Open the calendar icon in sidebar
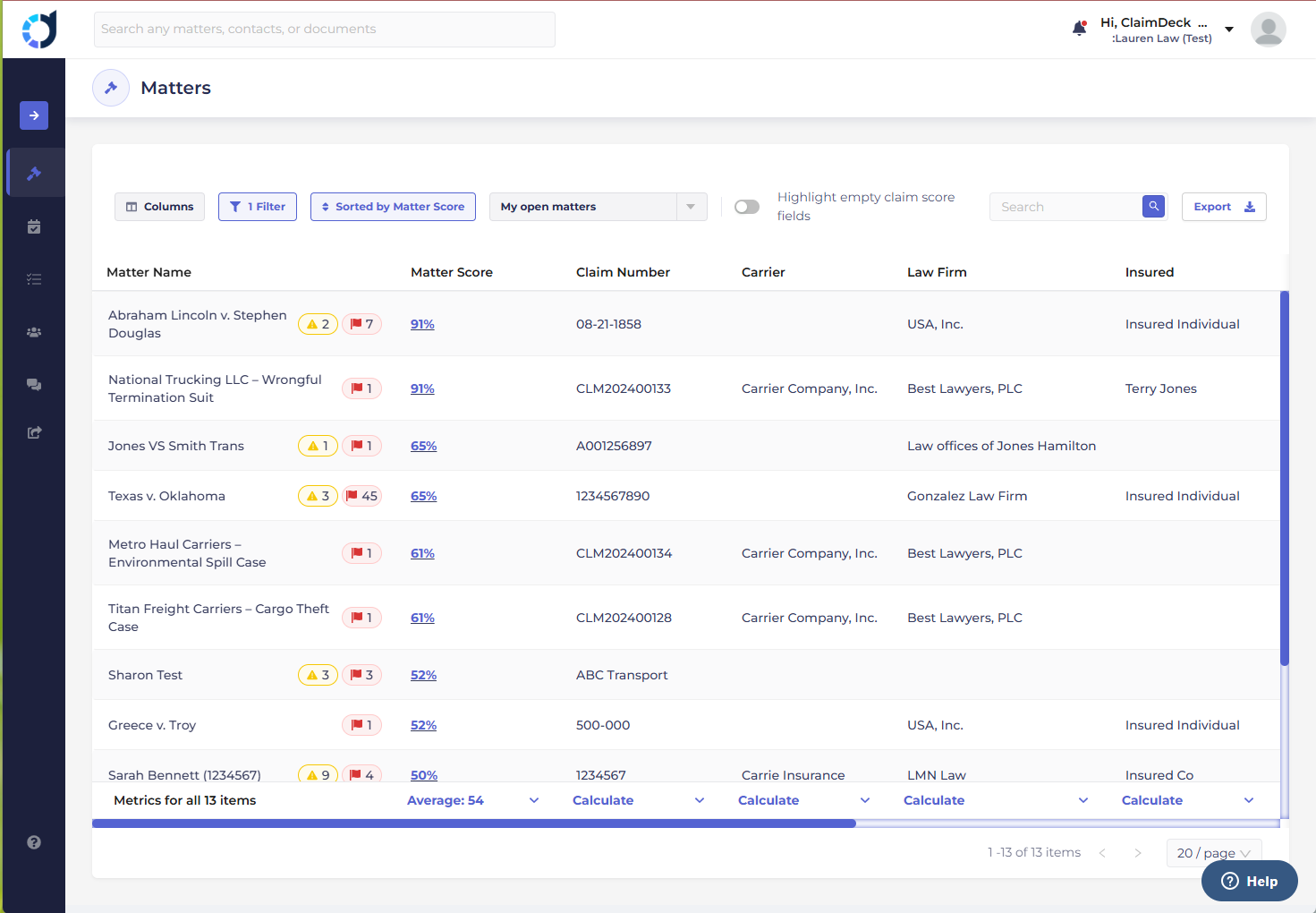1316x913 pixels. (34, 226)
